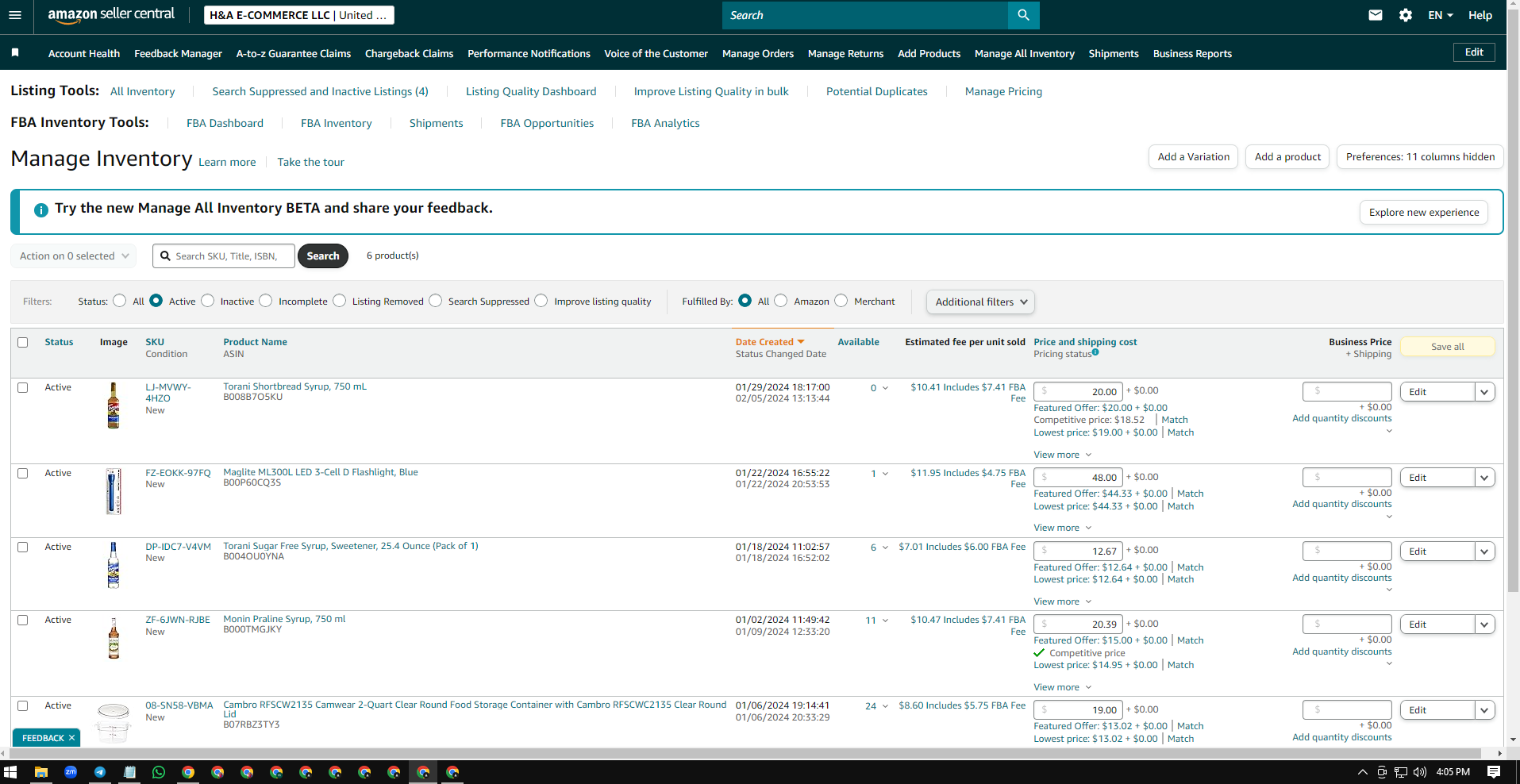Open Manage Orders in the top menu
Image resolution: width=1520 pixels, height=784 pixels.
click(x=758, y=54)
